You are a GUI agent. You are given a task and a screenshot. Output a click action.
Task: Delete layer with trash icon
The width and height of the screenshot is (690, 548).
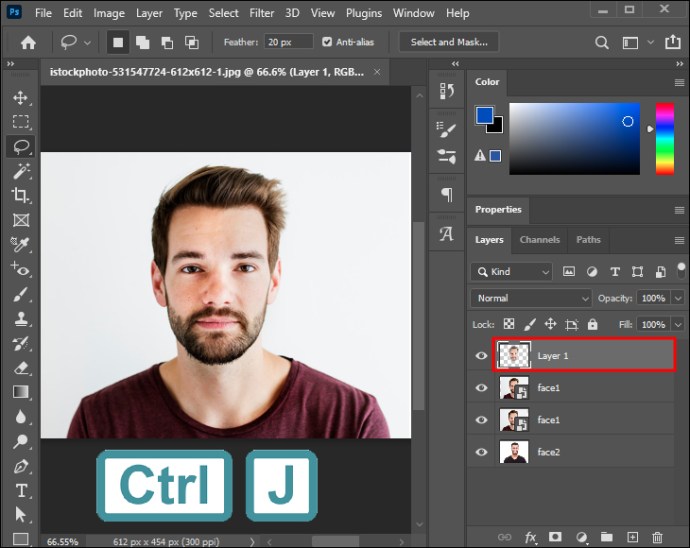[x=657, y=537]
